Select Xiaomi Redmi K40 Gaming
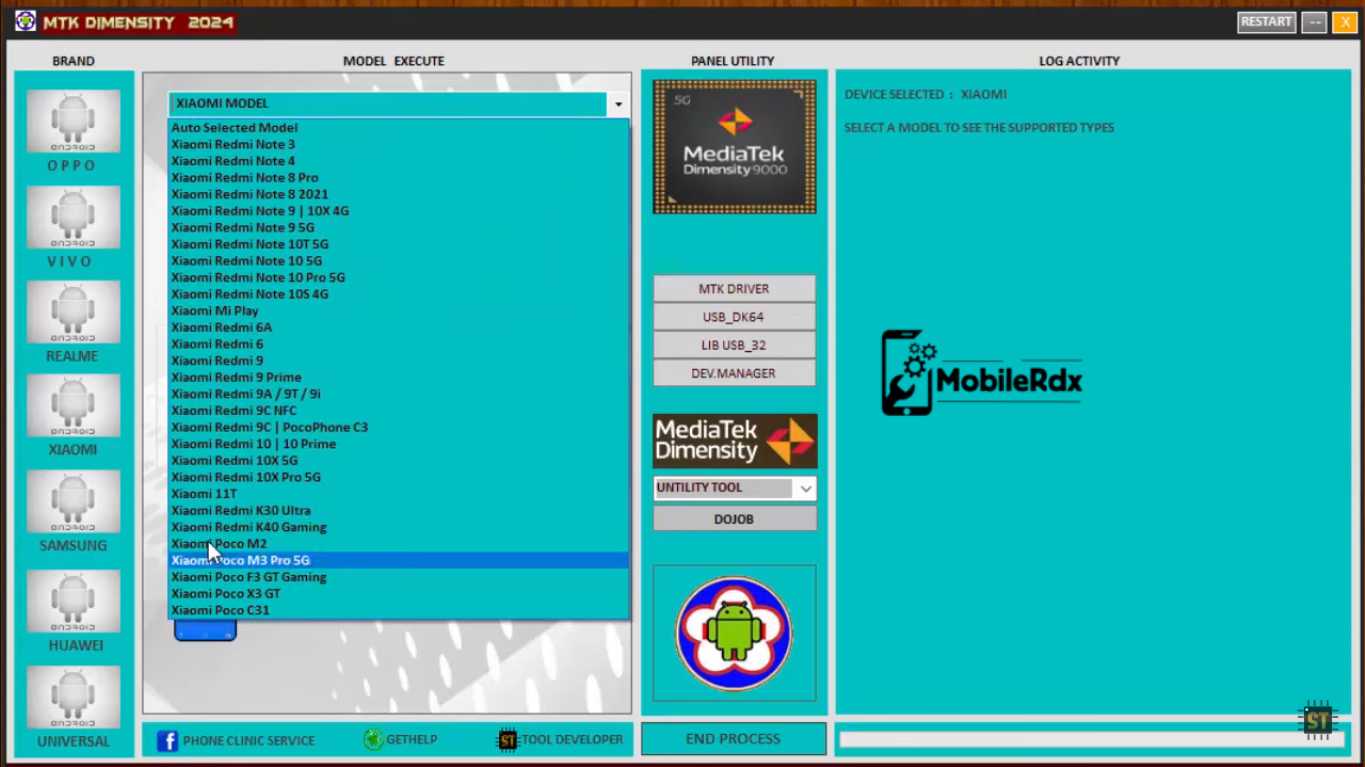Image resolution: width=1365 pixels, height=767 pixels. click(398, 528)
